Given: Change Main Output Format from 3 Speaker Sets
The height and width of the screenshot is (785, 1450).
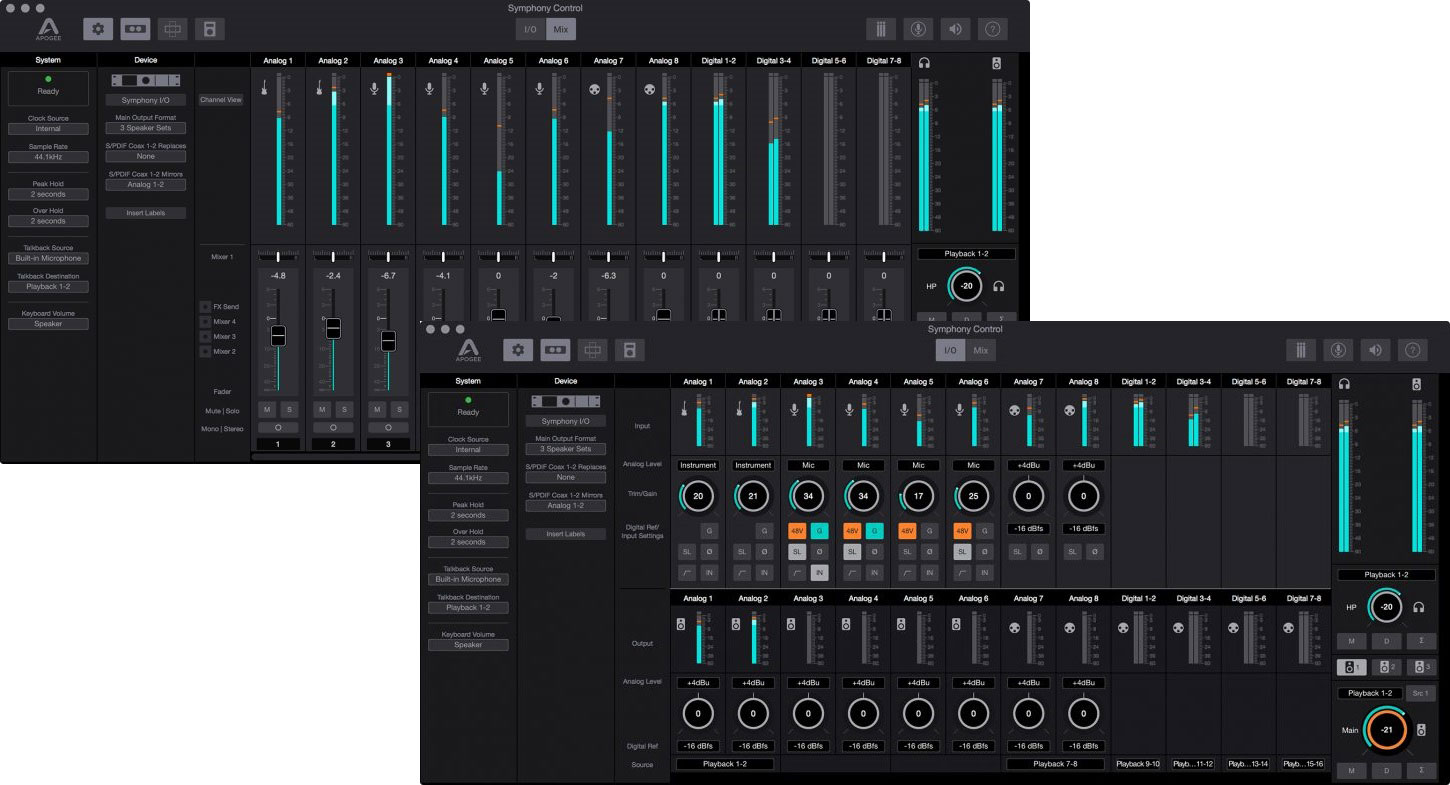Looking at the screenshot, I should (566, 448).
